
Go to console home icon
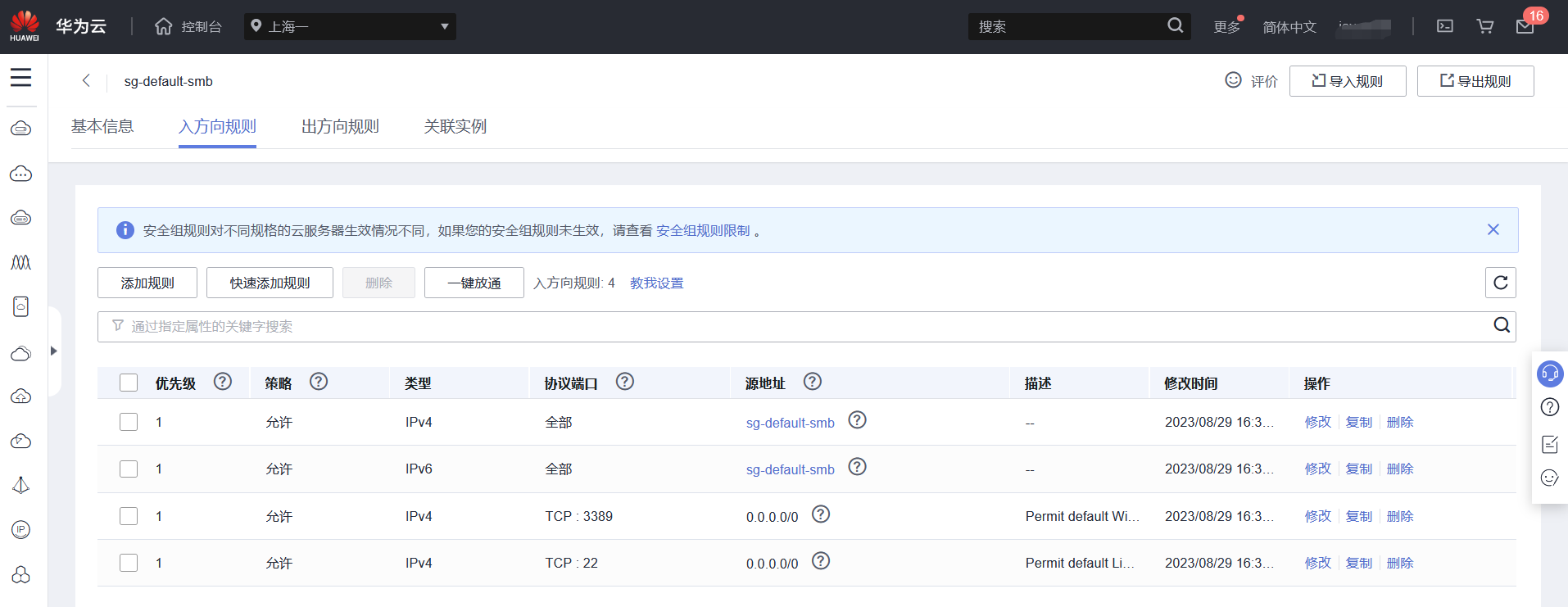tap(164, 26)
